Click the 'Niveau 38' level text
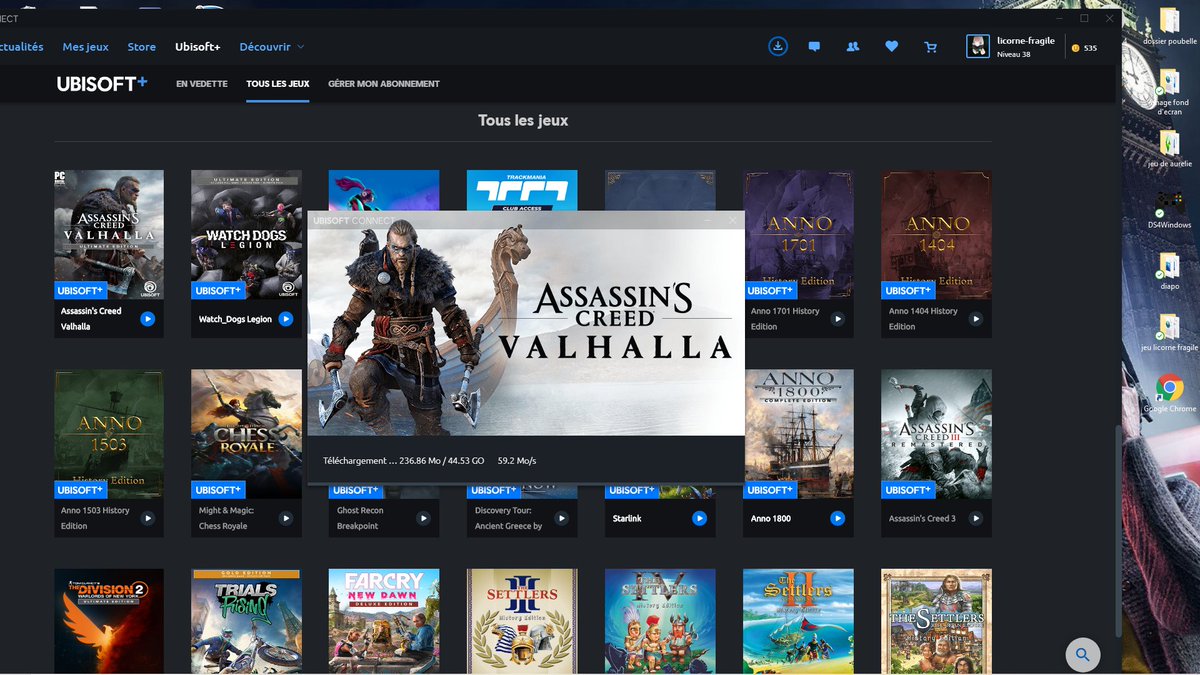This screenshot has width=1200, height=675. point(1014,54)
